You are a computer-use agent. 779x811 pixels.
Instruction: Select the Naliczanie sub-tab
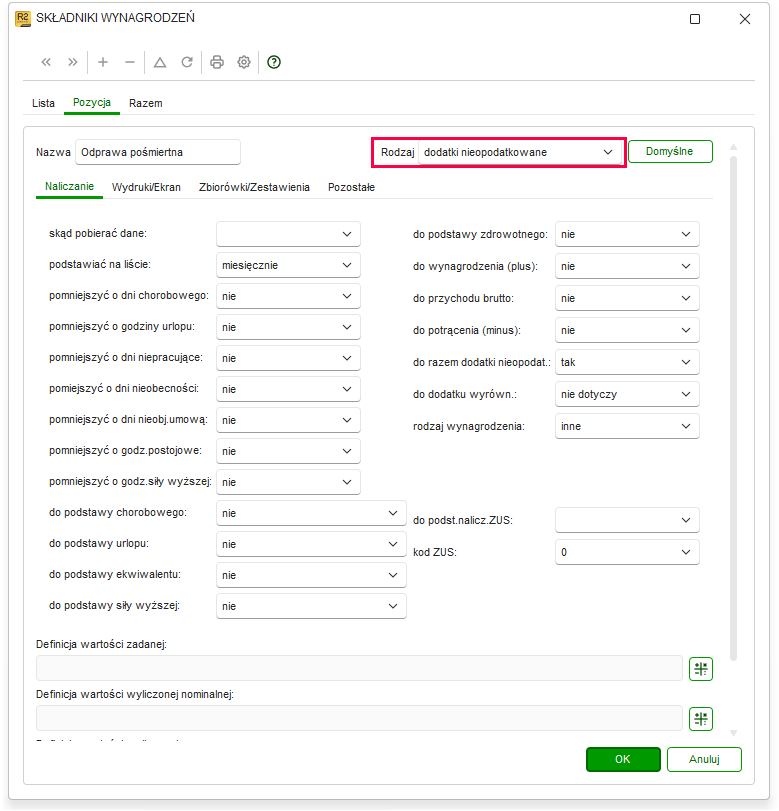click(x=69, y=187)
